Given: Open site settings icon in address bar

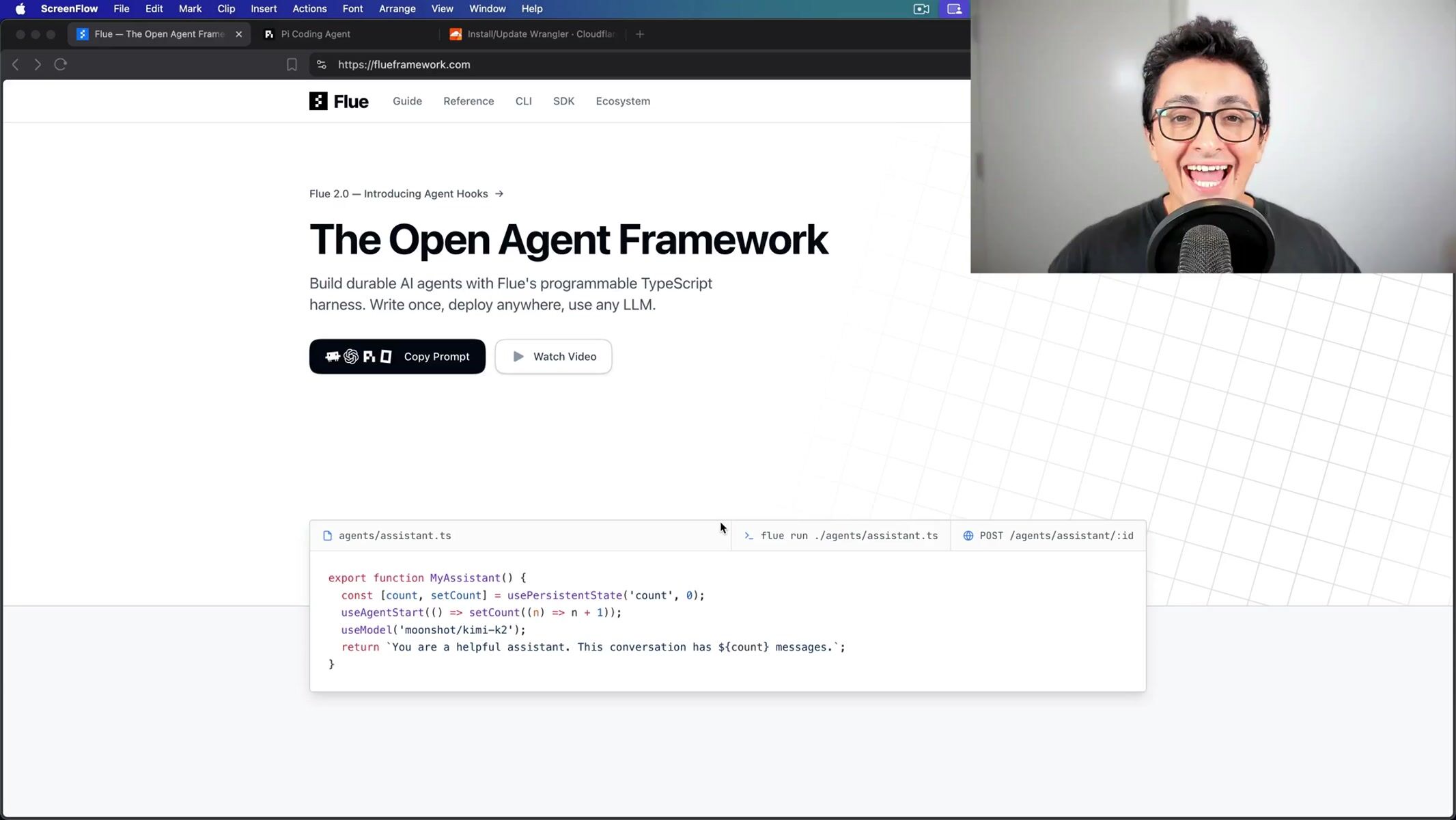Looking at the screenshot, I should tap(322, 64).
